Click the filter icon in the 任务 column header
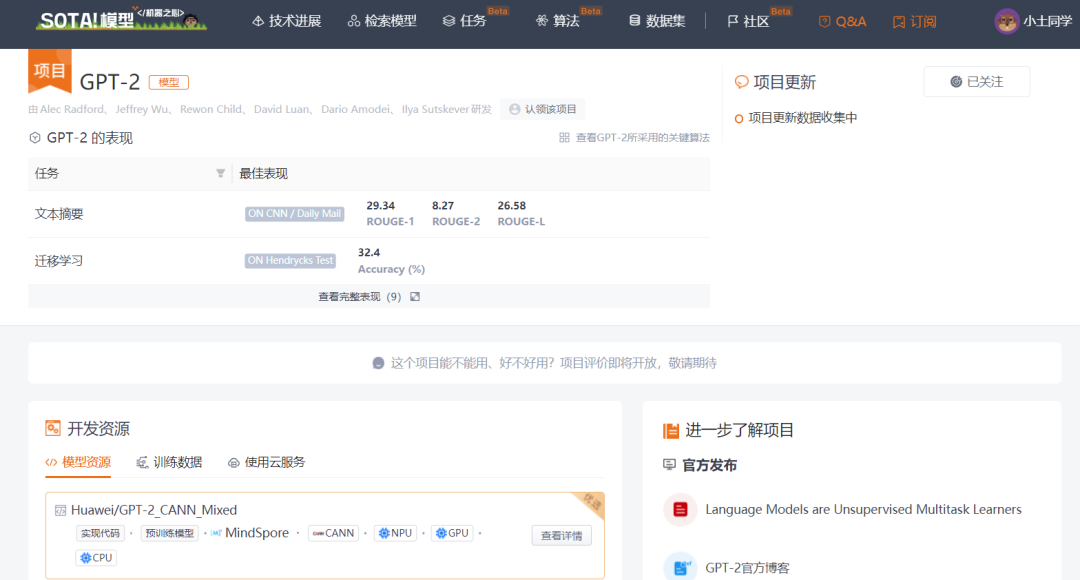The width and height of the screenshot is (1080, 580). pos(221,172)
